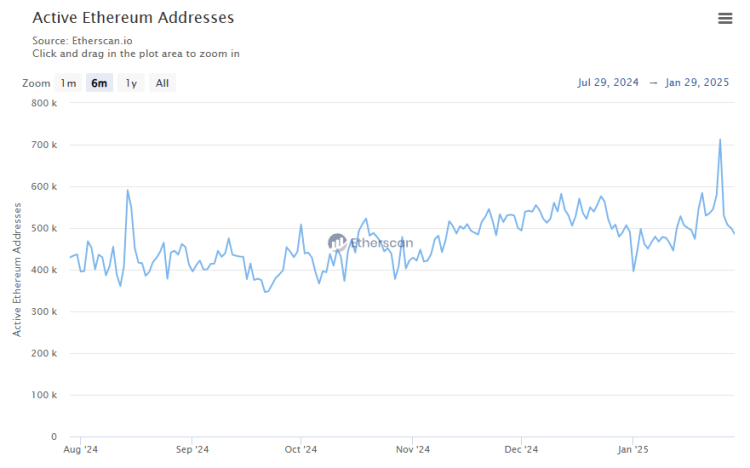This screenshot has height=468, width=750.
Task: Switch zoom range to 1y
Action: (131, 83)
